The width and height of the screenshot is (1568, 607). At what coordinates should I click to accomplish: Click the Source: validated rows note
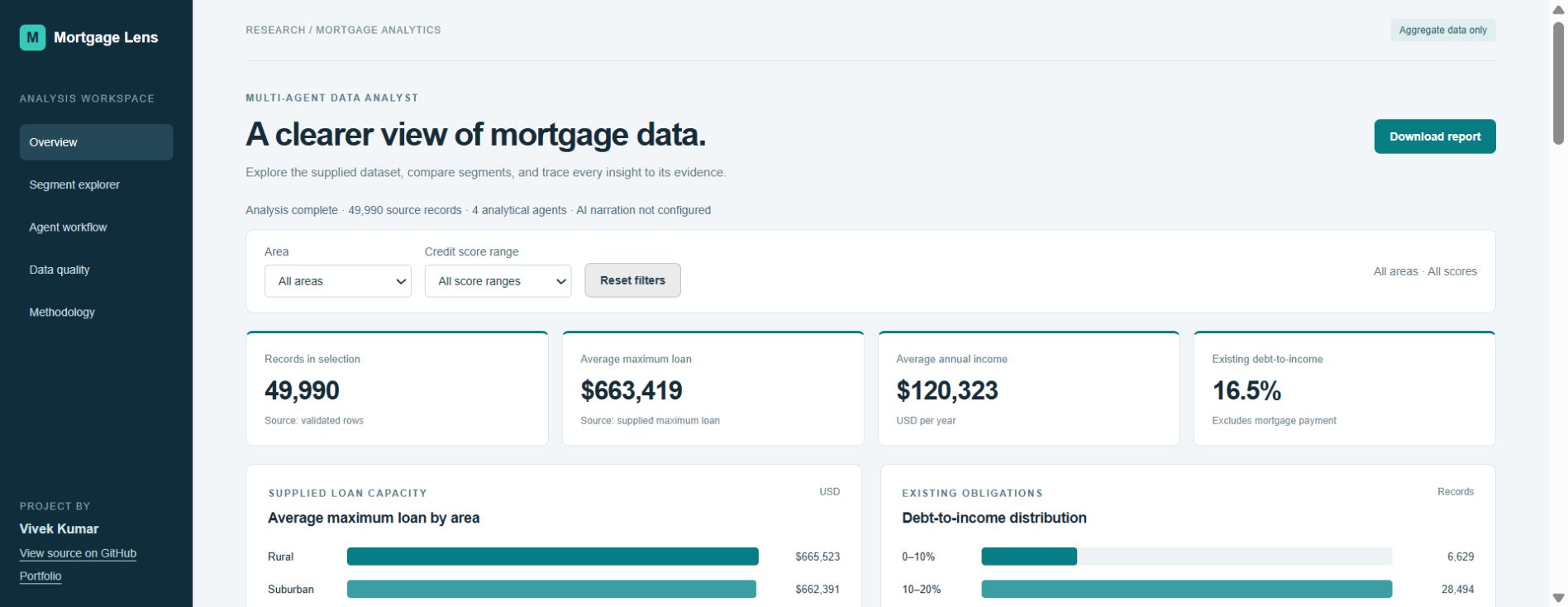[314, 421]
